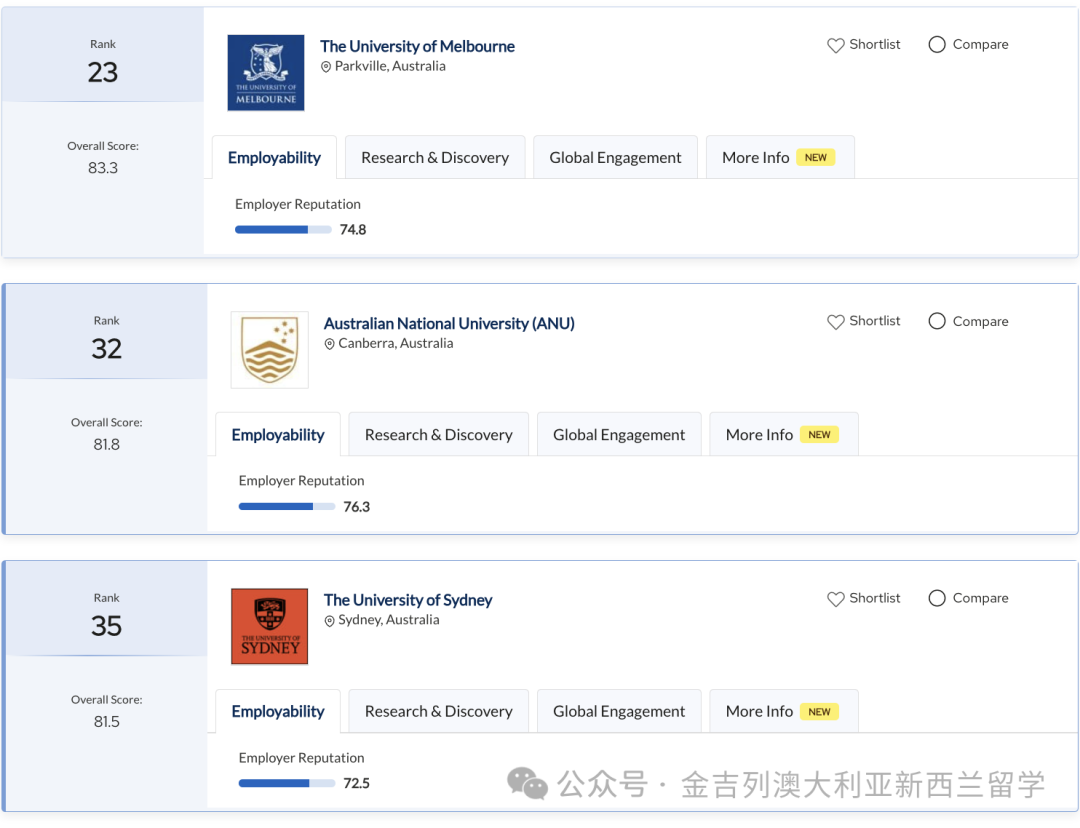This screenshot has height=828, width=1080.
Task: Click the University of Sydney logo
Action: tap(269, 627)
